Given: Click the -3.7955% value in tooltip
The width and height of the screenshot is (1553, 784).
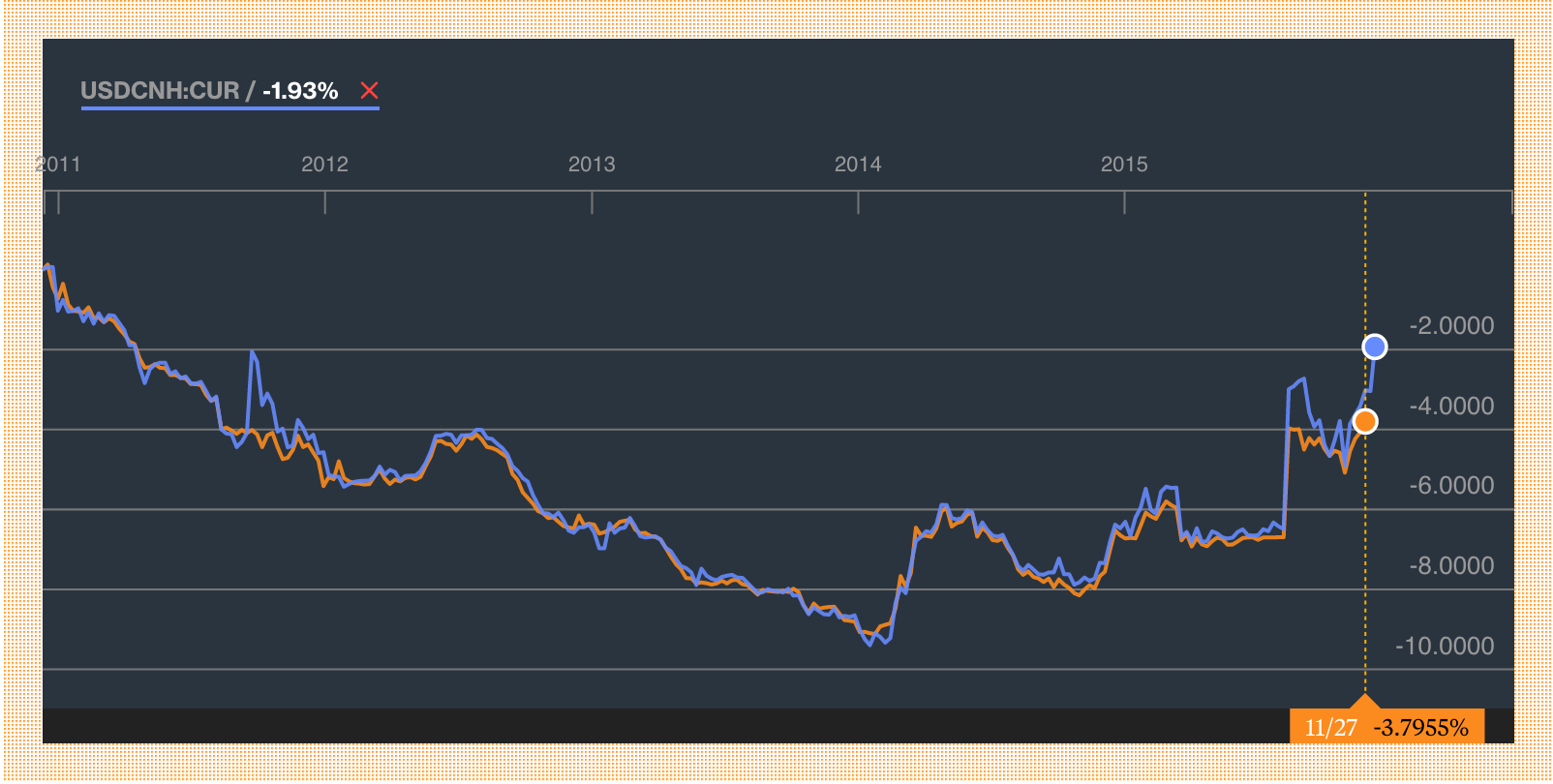Looking at the screenshot, I should [1420, 728].
